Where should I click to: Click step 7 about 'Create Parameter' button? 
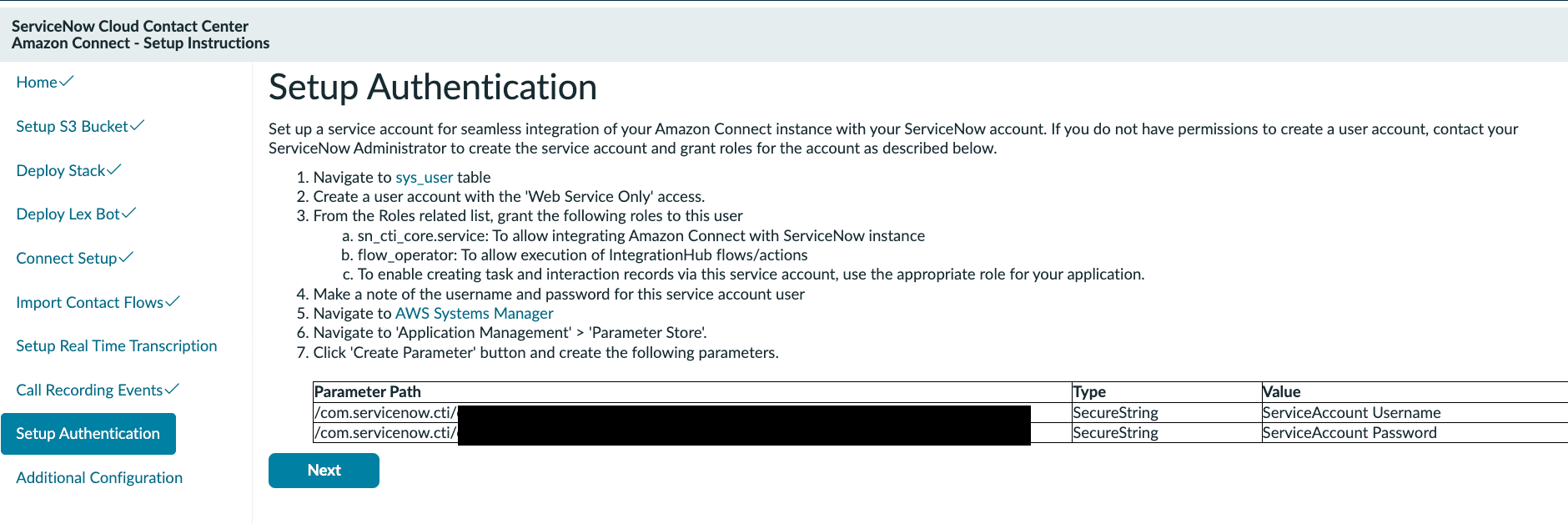pyautogui.click(x=545, y=352)
